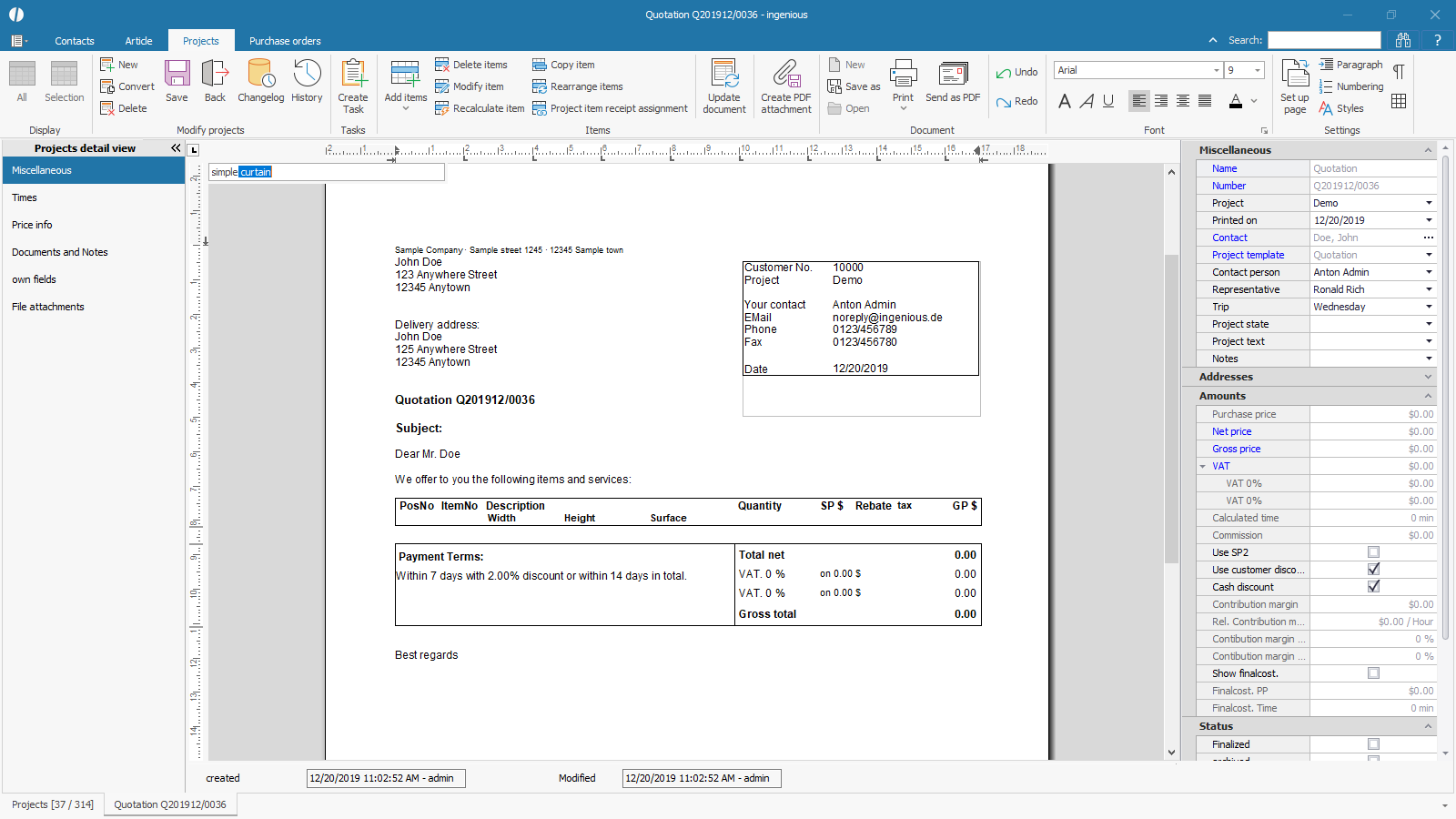The height and width of the screenshot is (819, 1456).
Task: Open the Arial font name dropdown
Action: tap(1217, 70)
